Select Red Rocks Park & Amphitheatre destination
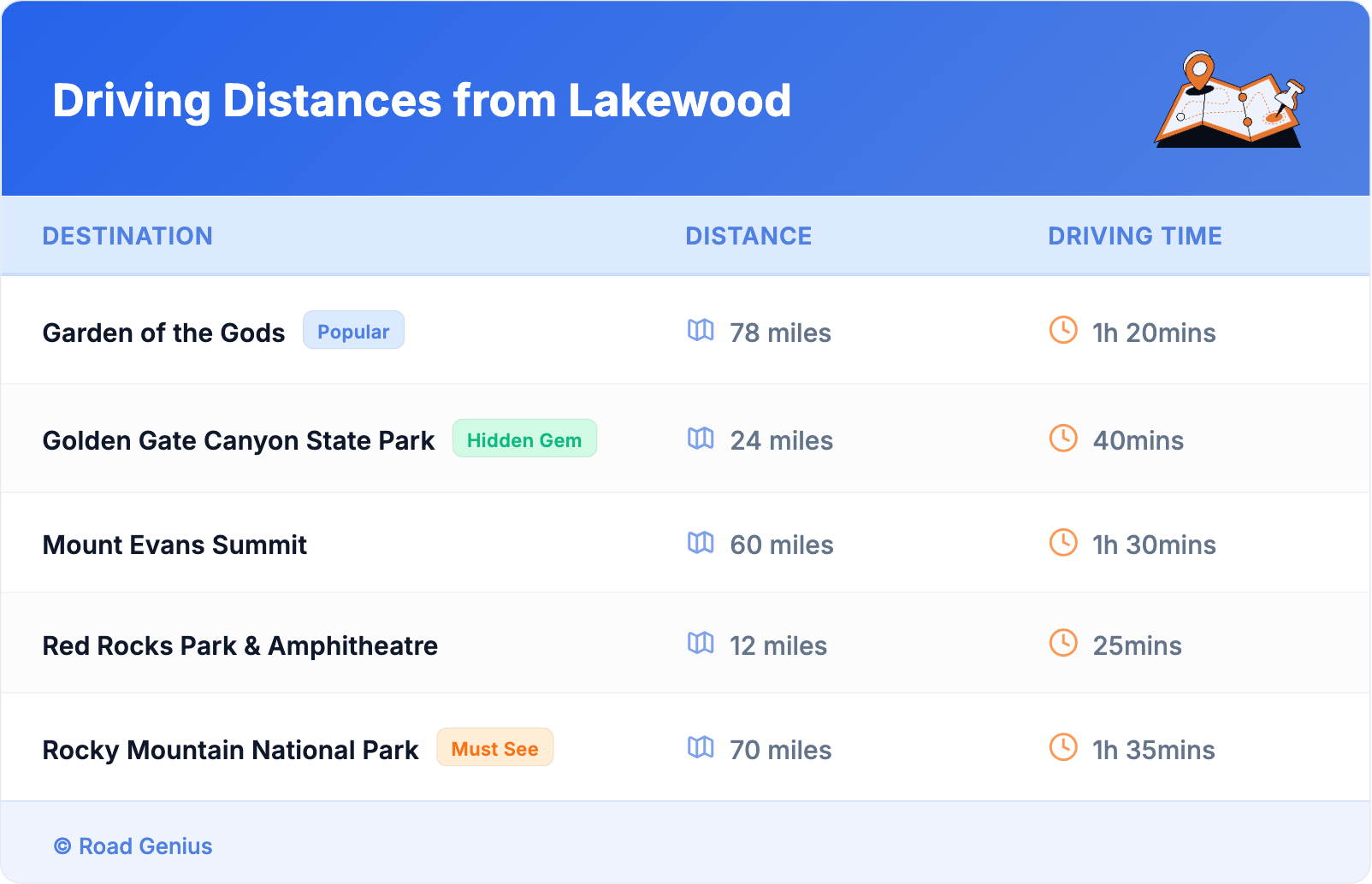Image resolution: width=1372 pixels, height=884 pixels. tap(240, 645)
